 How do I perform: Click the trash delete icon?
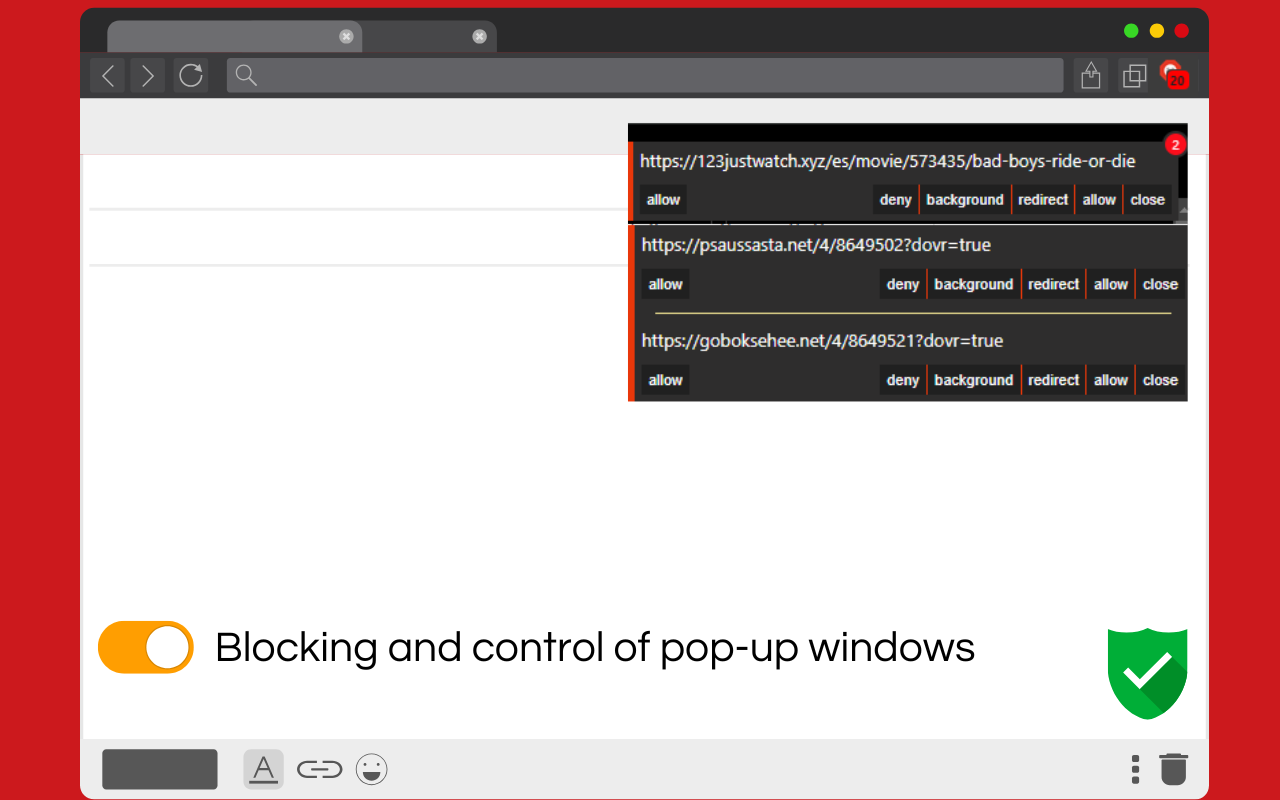point(1172,769)
